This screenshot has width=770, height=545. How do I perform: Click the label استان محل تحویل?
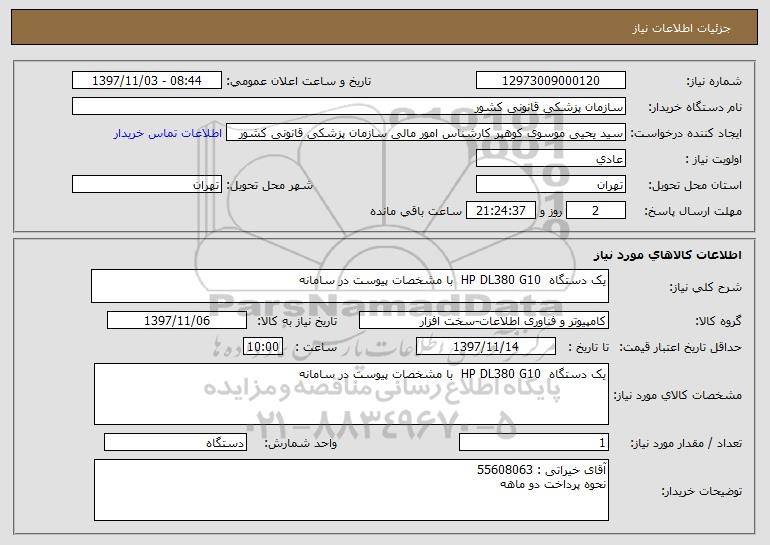[x=695, y=186]
